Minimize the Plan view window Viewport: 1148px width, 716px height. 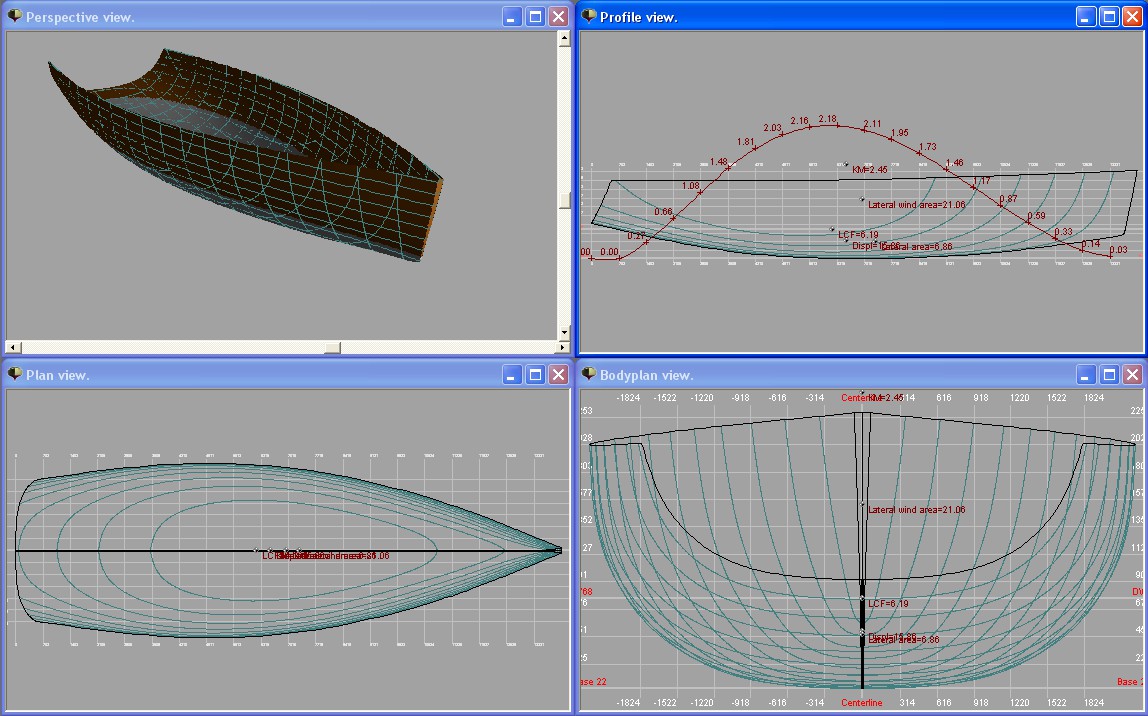pos(512,374)
